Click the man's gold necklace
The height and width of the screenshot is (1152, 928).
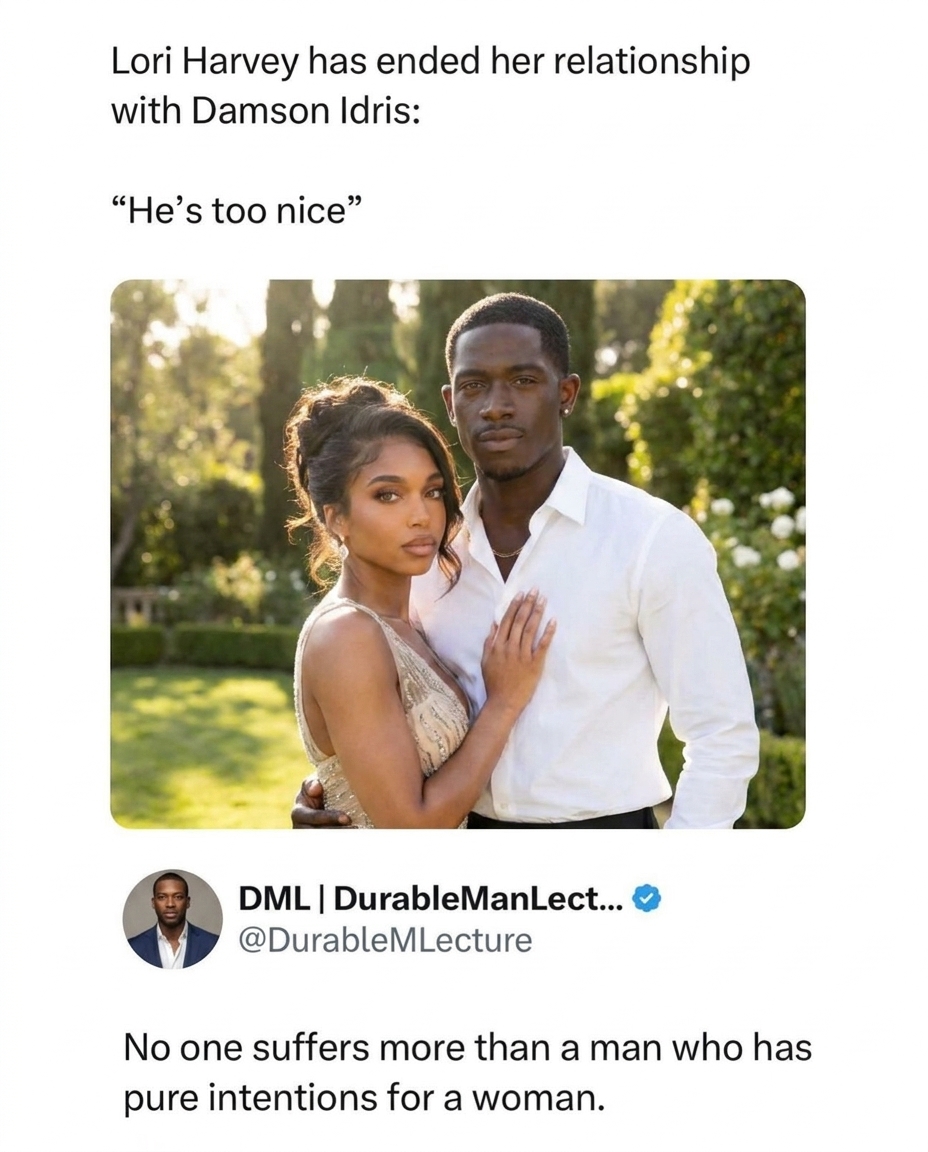508,551
